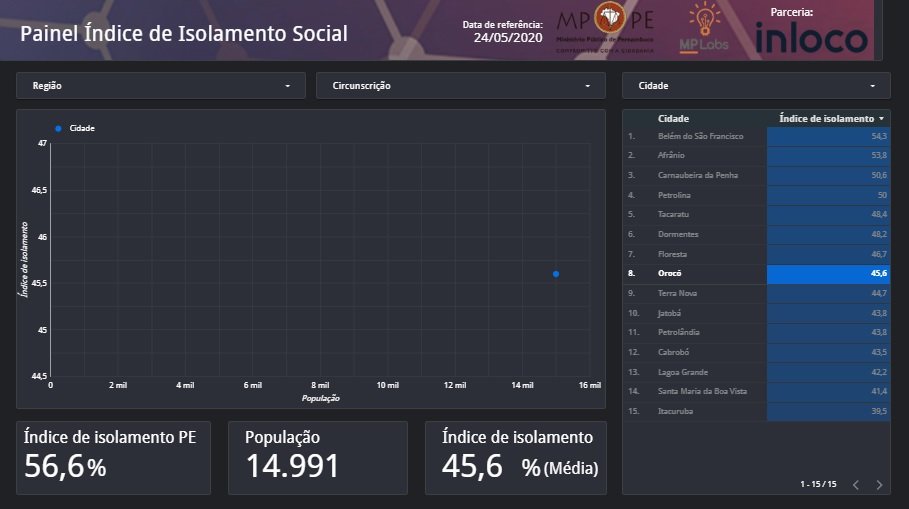Click the MP Labs lightbulb logo
Viewport: 909px width, 509px height.
pyautogui.click(x=704, y=27)
